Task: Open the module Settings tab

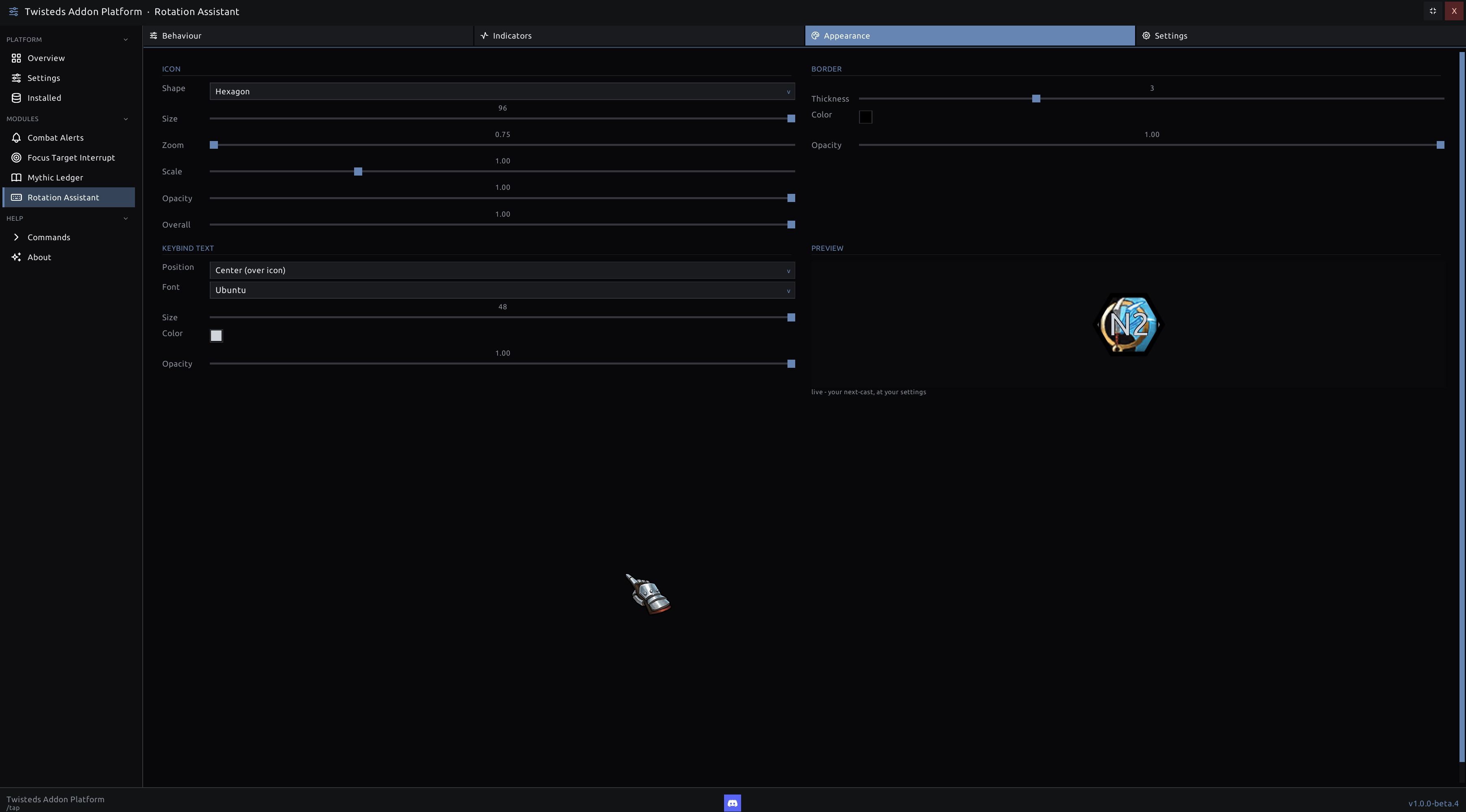Action: pyautogui.click(x=1301, y=35)
